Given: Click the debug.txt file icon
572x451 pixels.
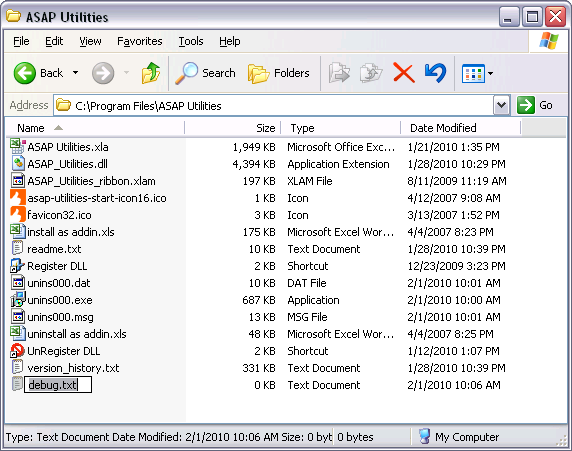Looking at the screenshot, I should (x=17, y=384).
